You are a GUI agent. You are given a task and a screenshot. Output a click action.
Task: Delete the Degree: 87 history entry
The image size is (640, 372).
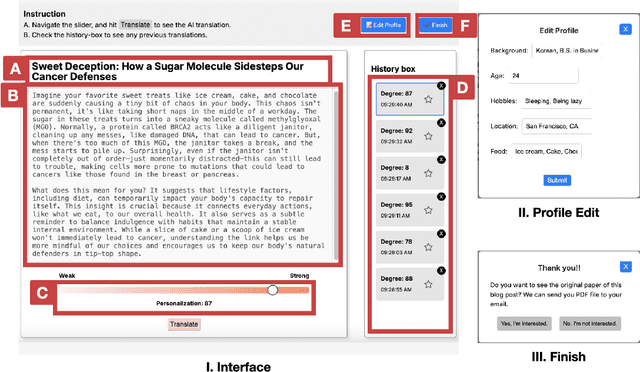point(441,86)
